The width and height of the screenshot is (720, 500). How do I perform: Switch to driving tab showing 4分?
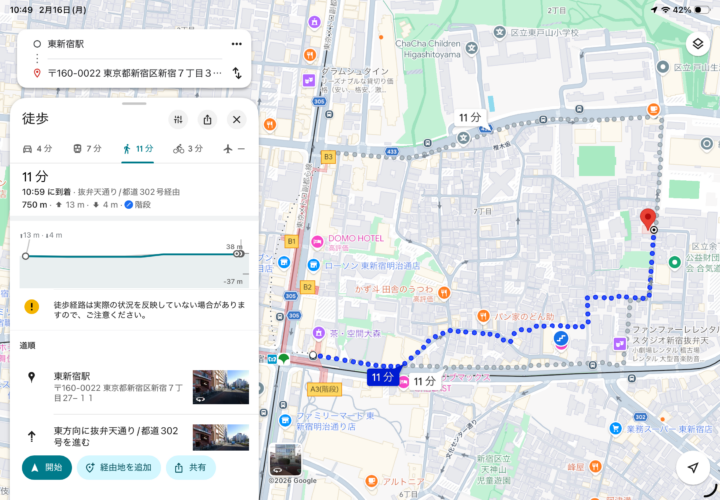tap(37, 149)
